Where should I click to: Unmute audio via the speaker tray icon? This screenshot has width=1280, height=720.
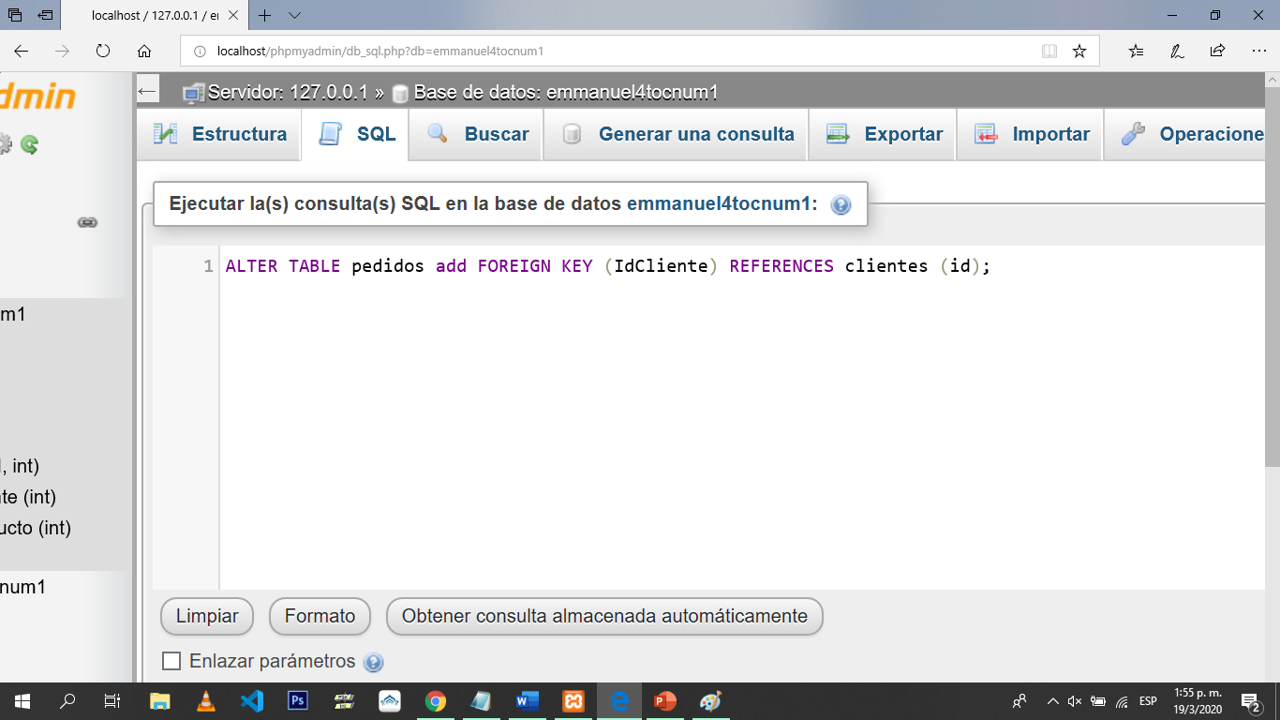[x=1074, y=701]
